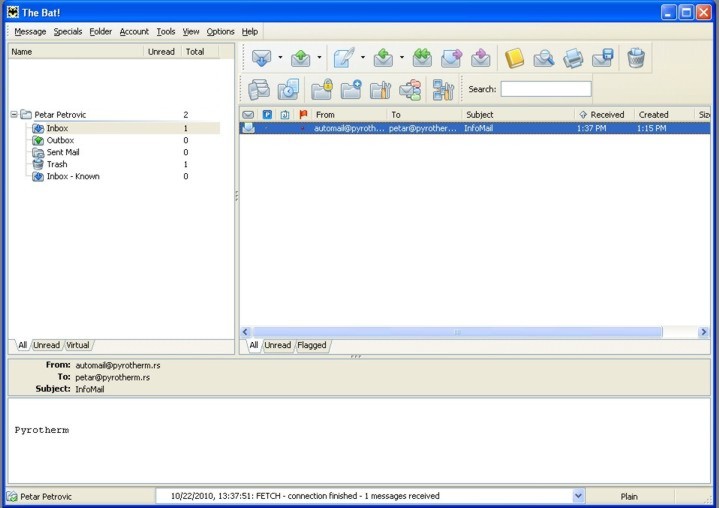Screen dimensions: 719x508
Task: Click the create new folder icon
Action: [351, 89]
